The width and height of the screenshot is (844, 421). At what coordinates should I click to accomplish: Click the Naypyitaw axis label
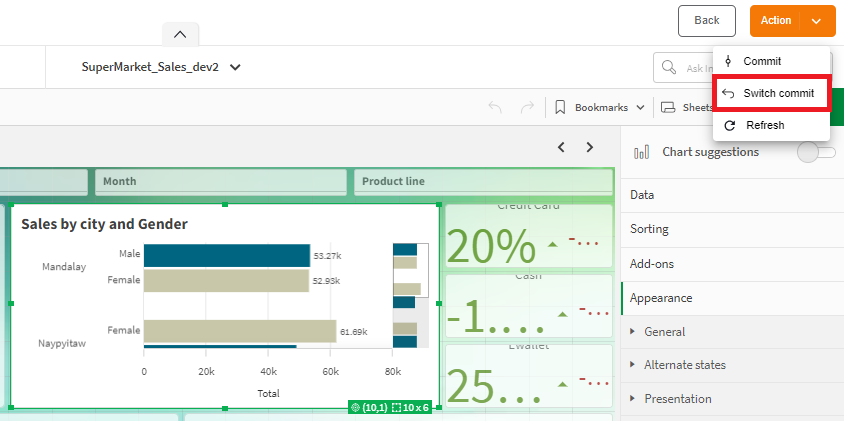tap(62, 343)
